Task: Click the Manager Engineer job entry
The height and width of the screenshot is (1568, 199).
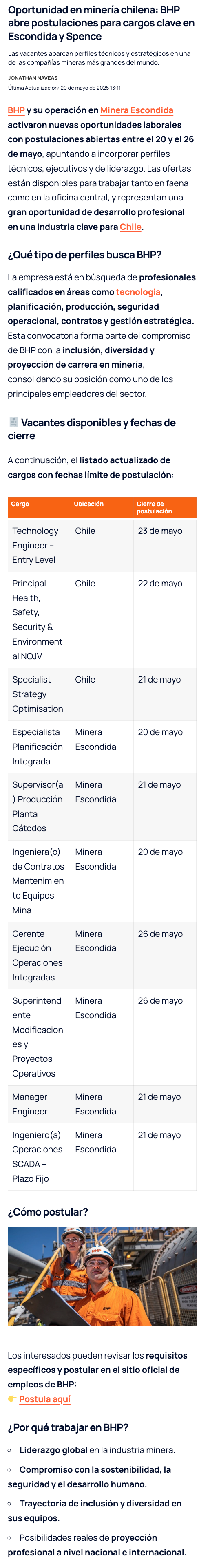Action: pyautogui.click(x=39, y=1103)
